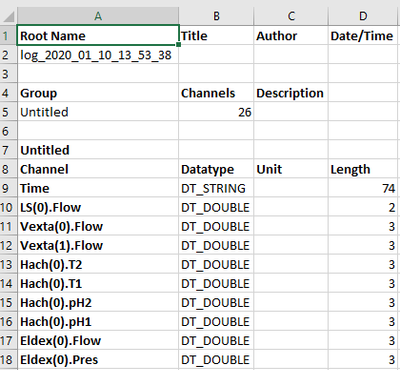Select length 3 in Eldex(0).Flow row
400x370 pixels.
click(x=364, y=340)
